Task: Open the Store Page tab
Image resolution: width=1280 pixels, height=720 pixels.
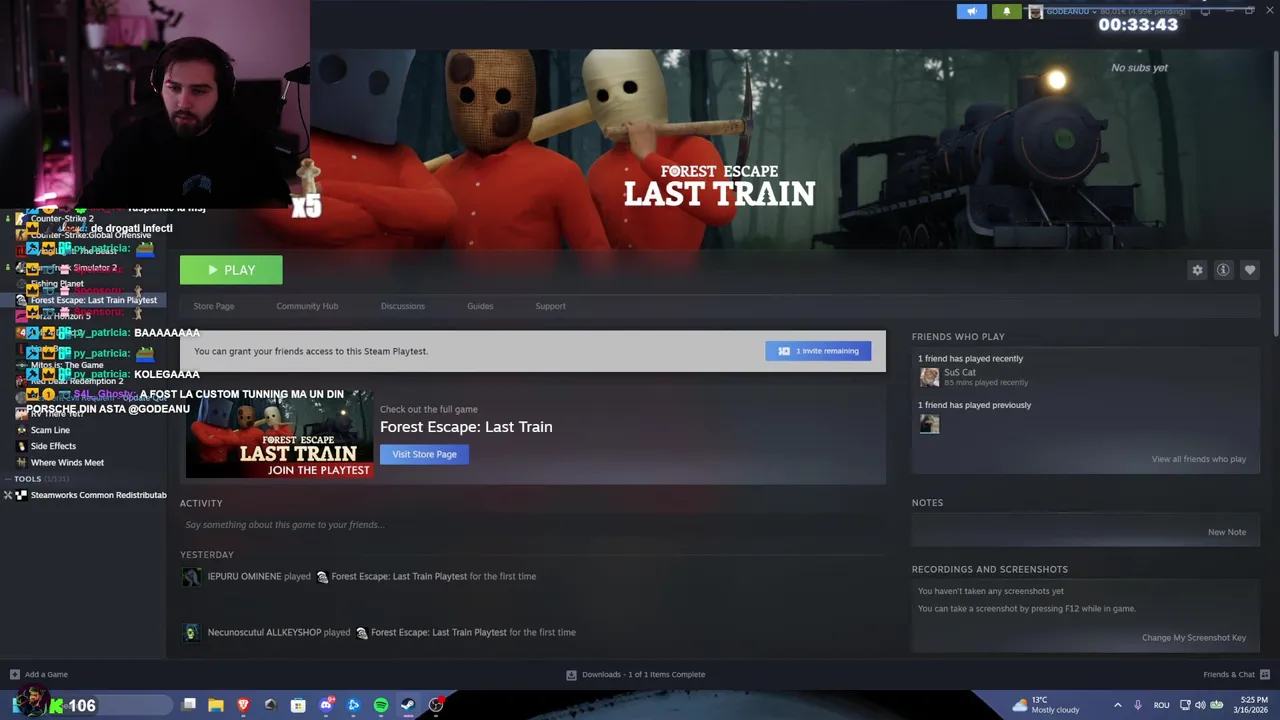Action: tap(214, 306)
